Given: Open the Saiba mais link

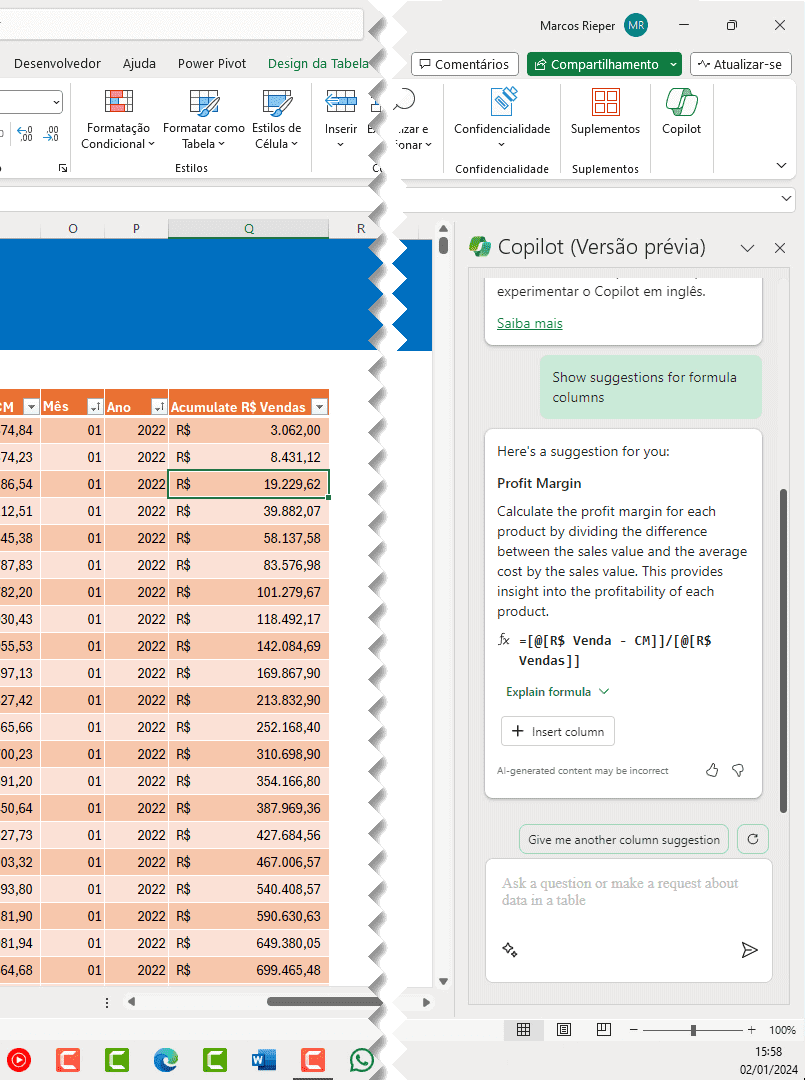Looking at the screenshot, I should pos(530,323).
